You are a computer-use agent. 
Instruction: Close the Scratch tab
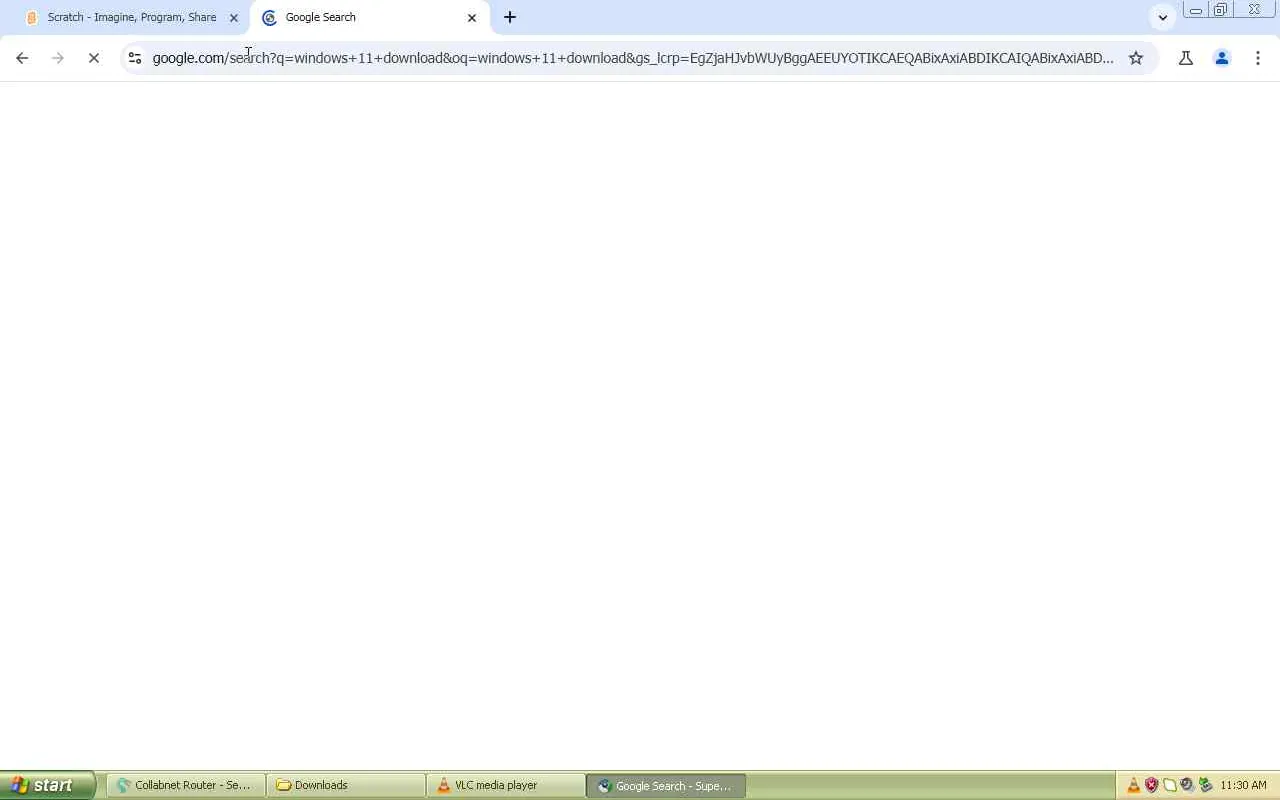point(234,17)
